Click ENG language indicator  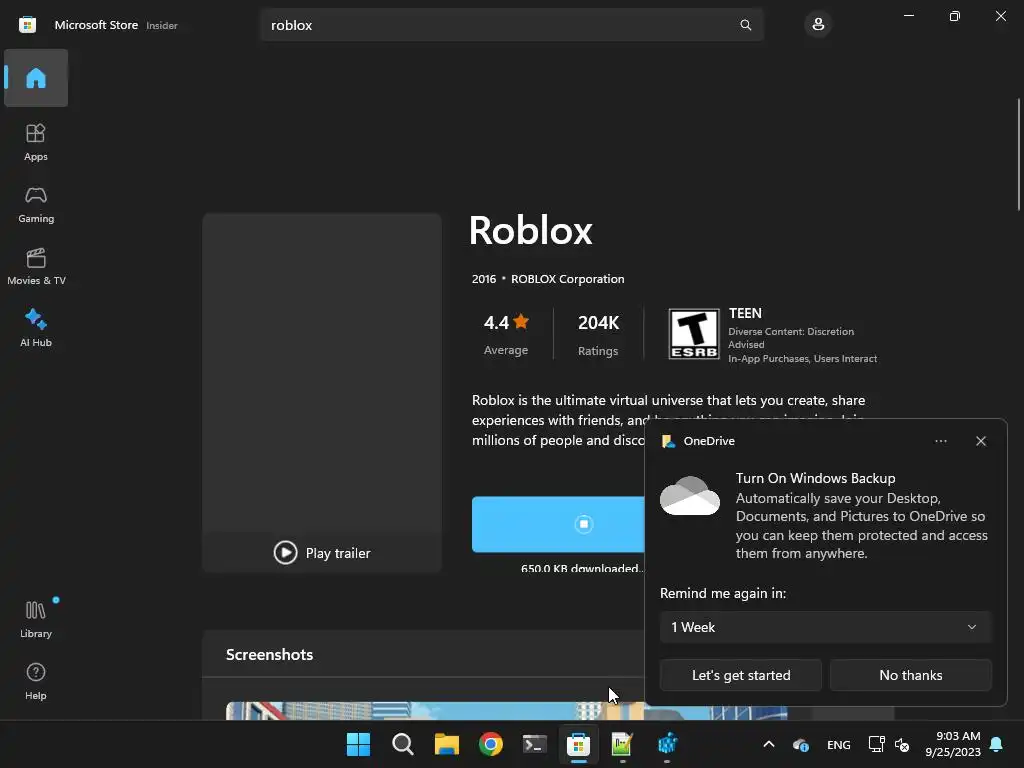click(x=839, y=744)
